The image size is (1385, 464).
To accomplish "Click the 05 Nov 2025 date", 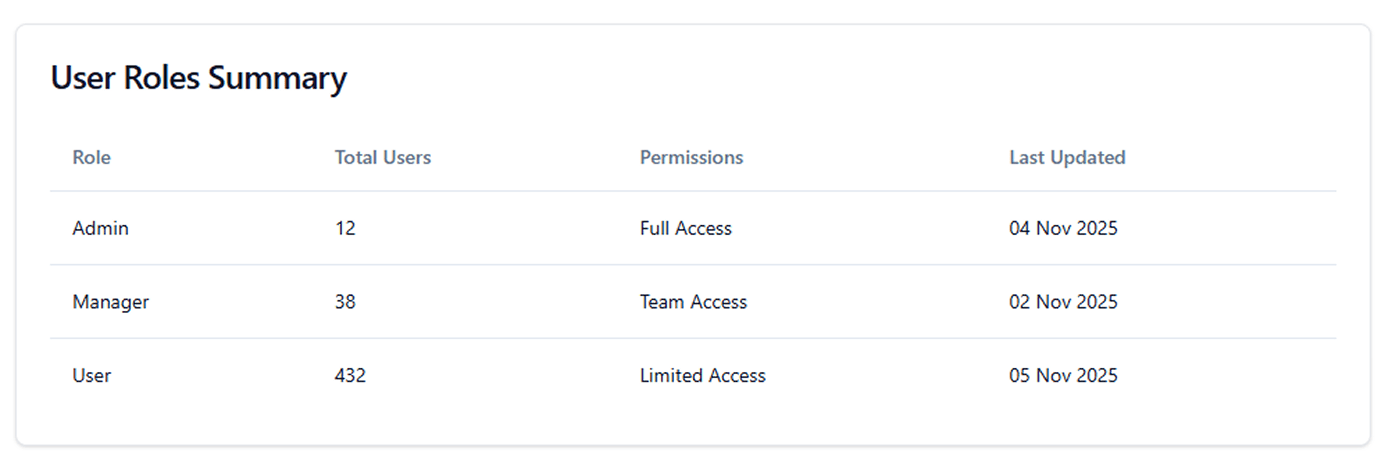I will (1063, 376).
